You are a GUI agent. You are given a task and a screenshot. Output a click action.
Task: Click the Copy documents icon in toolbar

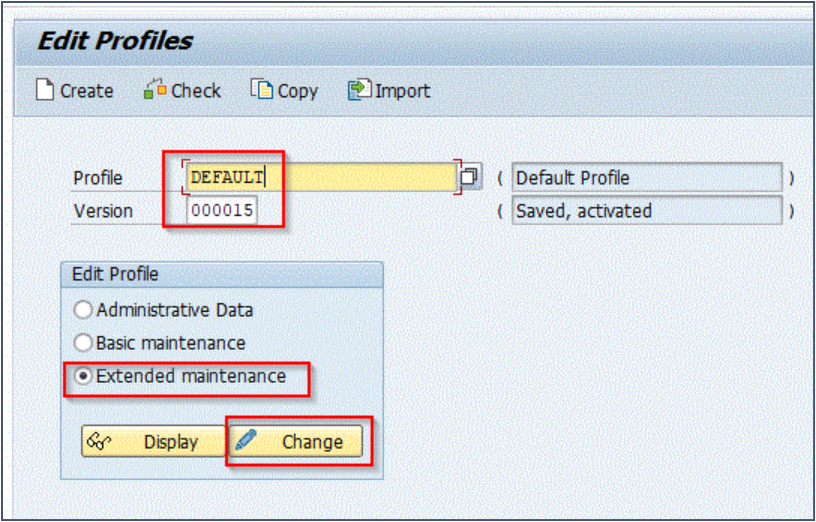pyautogui.click(x=262, y=90)
